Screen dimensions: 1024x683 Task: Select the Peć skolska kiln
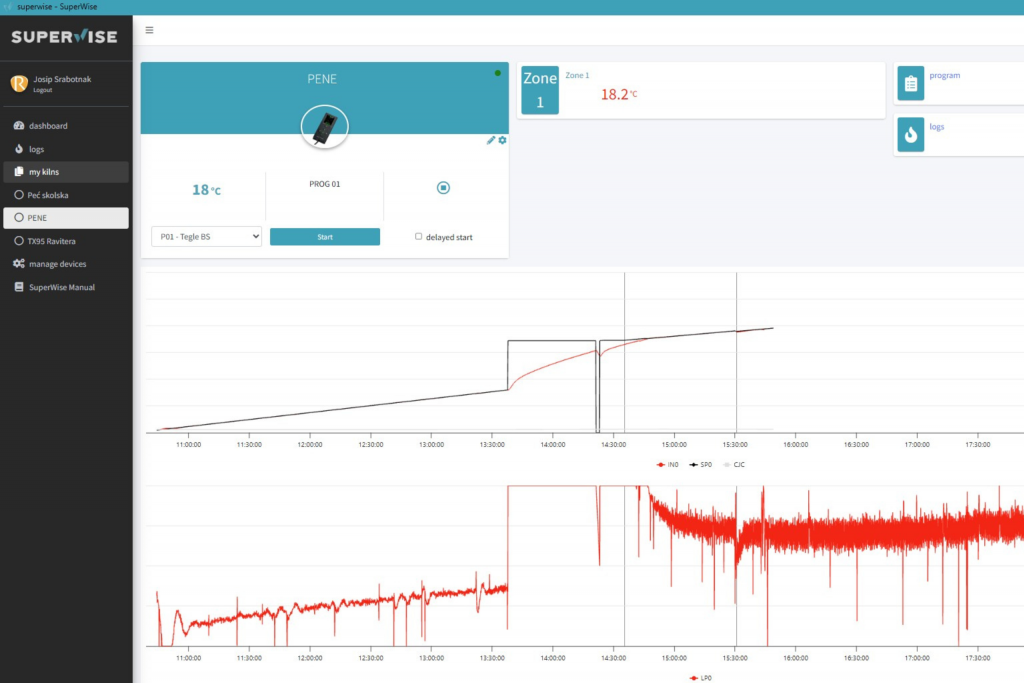click(x=66, y=195)
